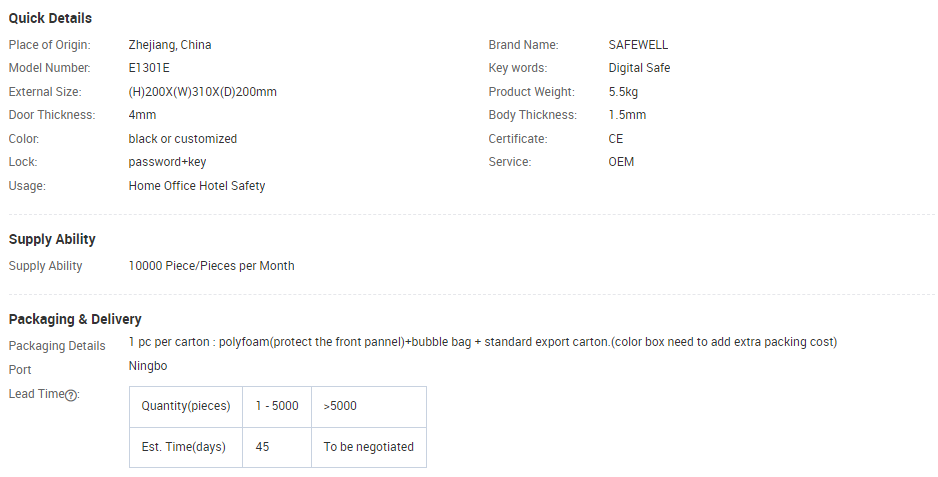Click the Packaging & Delivery heading

click(x=75, y=320)
